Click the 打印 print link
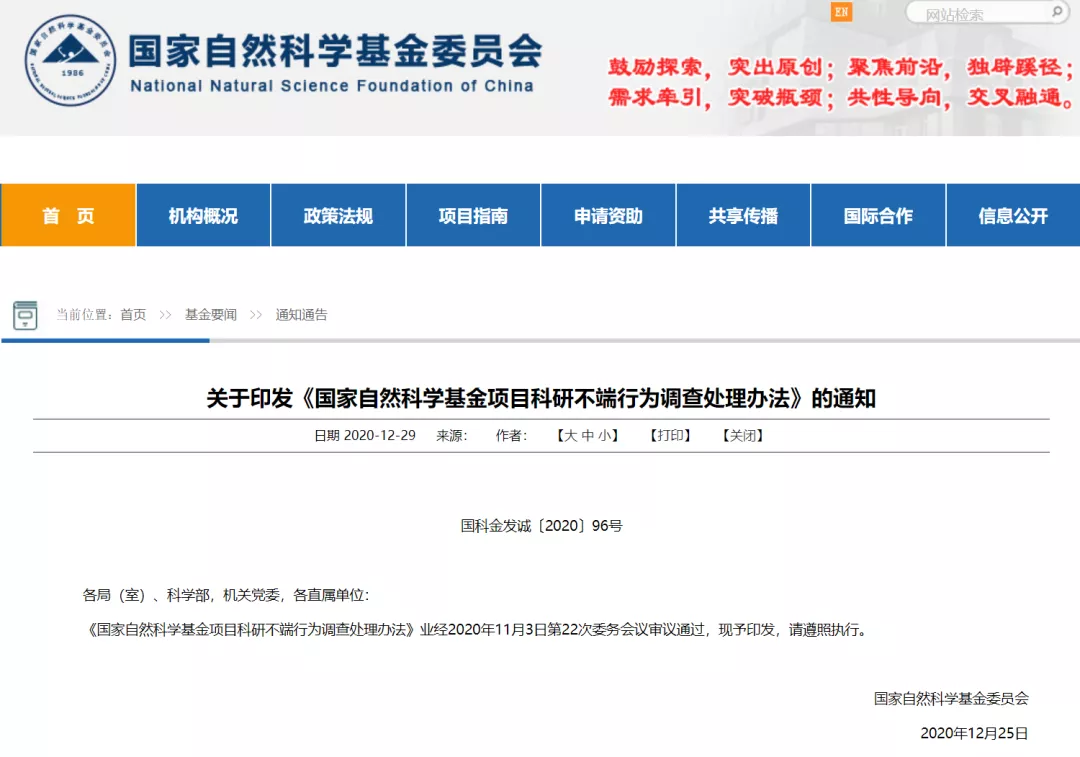1080x757 pixels. (x=670, y=436)
